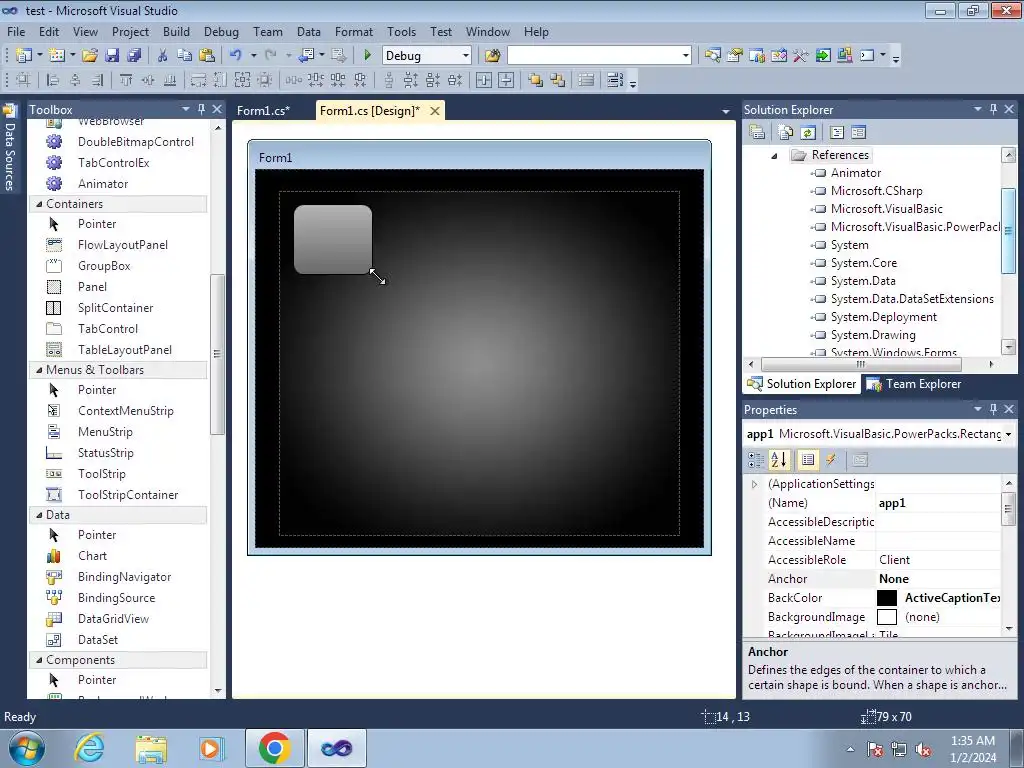Click the Copy icon in the toolbar
Viewport: 1024px width, 768px height.
pyautogui.click(x=185, y=56)
